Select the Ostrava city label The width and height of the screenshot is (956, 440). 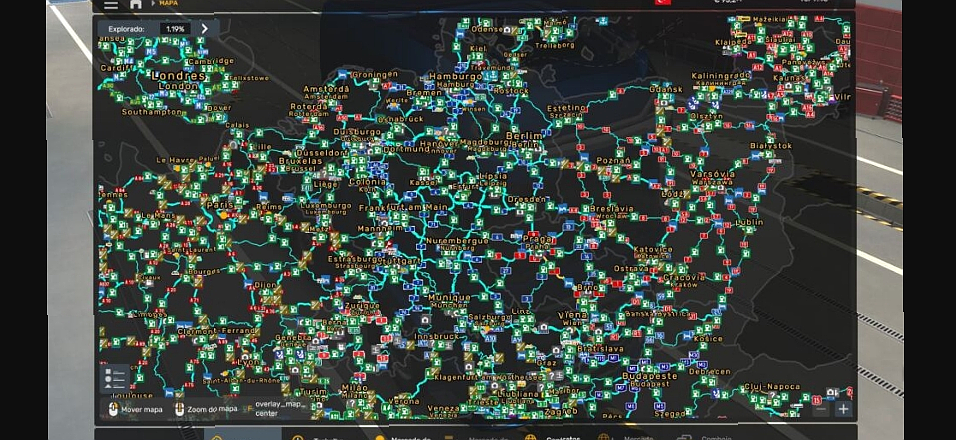[631, 268]
